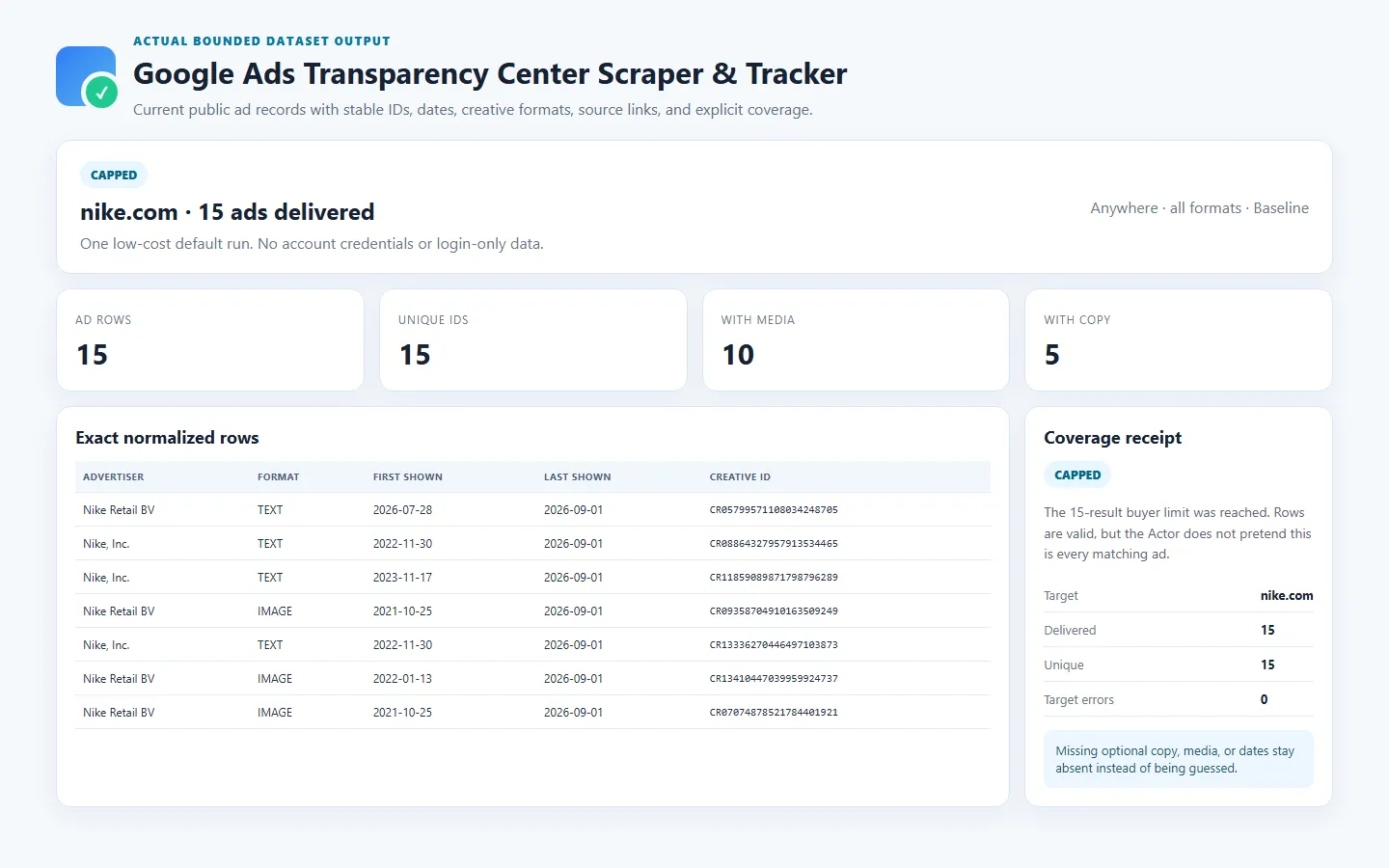Click the blue app logo with green checkmark

(x=87, y=76)
